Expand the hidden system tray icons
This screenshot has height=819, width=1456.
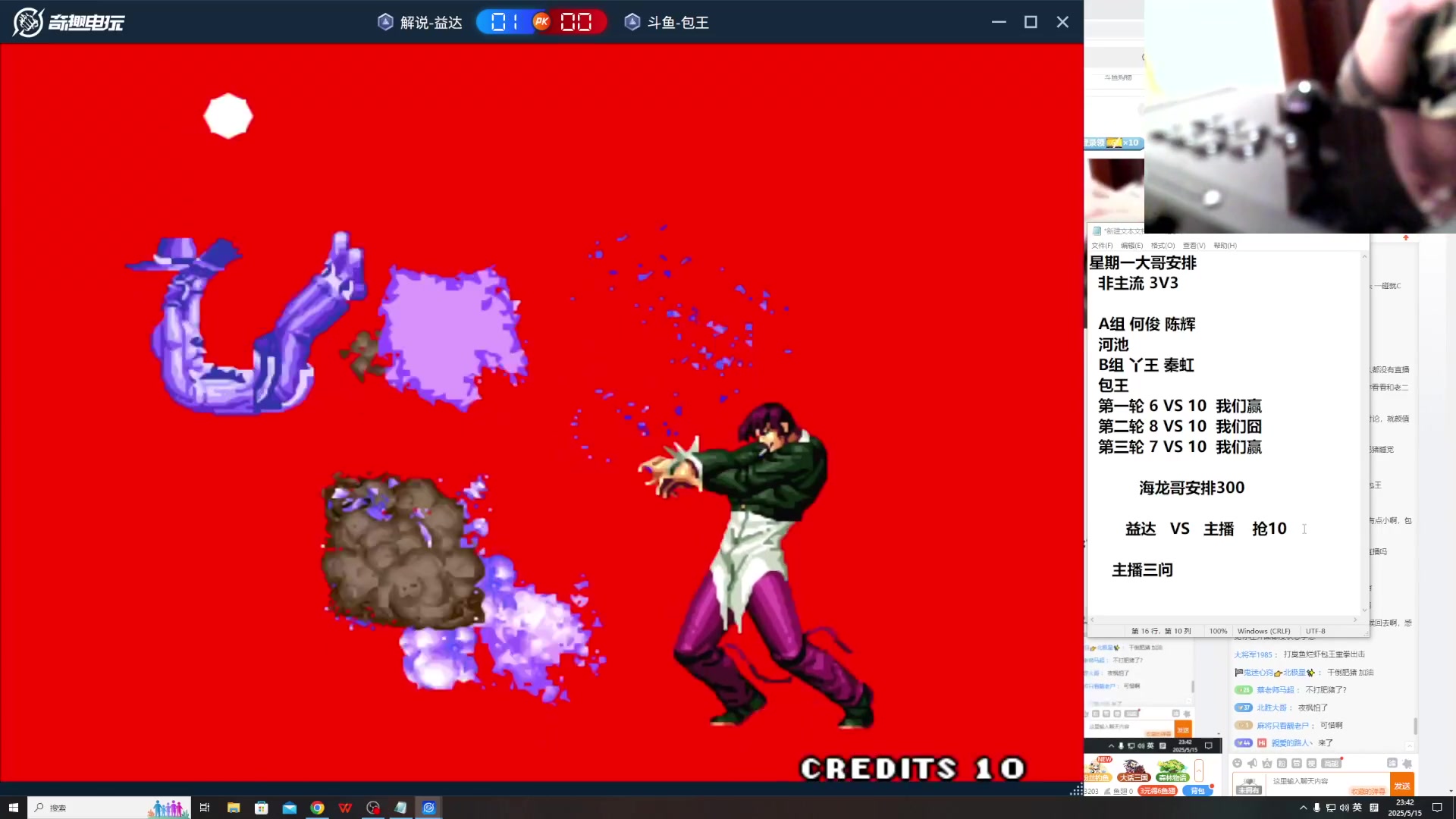click(x=1304, y=808)
